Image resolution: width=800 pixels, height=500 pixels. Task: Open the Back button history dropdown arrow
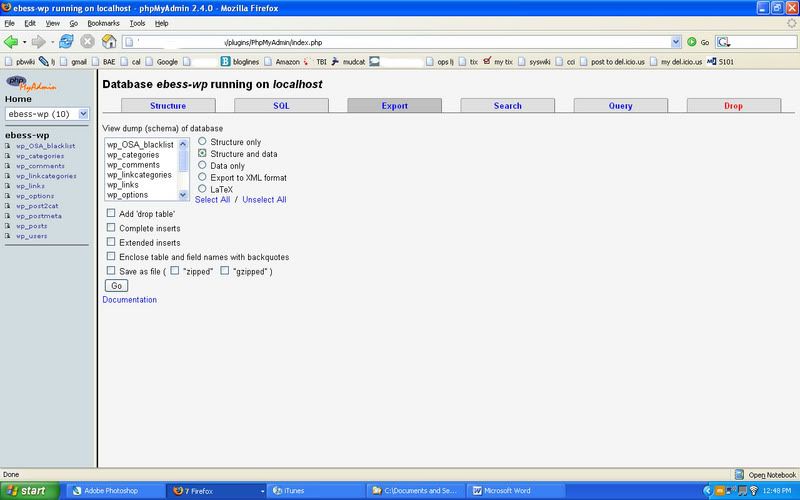26,42
